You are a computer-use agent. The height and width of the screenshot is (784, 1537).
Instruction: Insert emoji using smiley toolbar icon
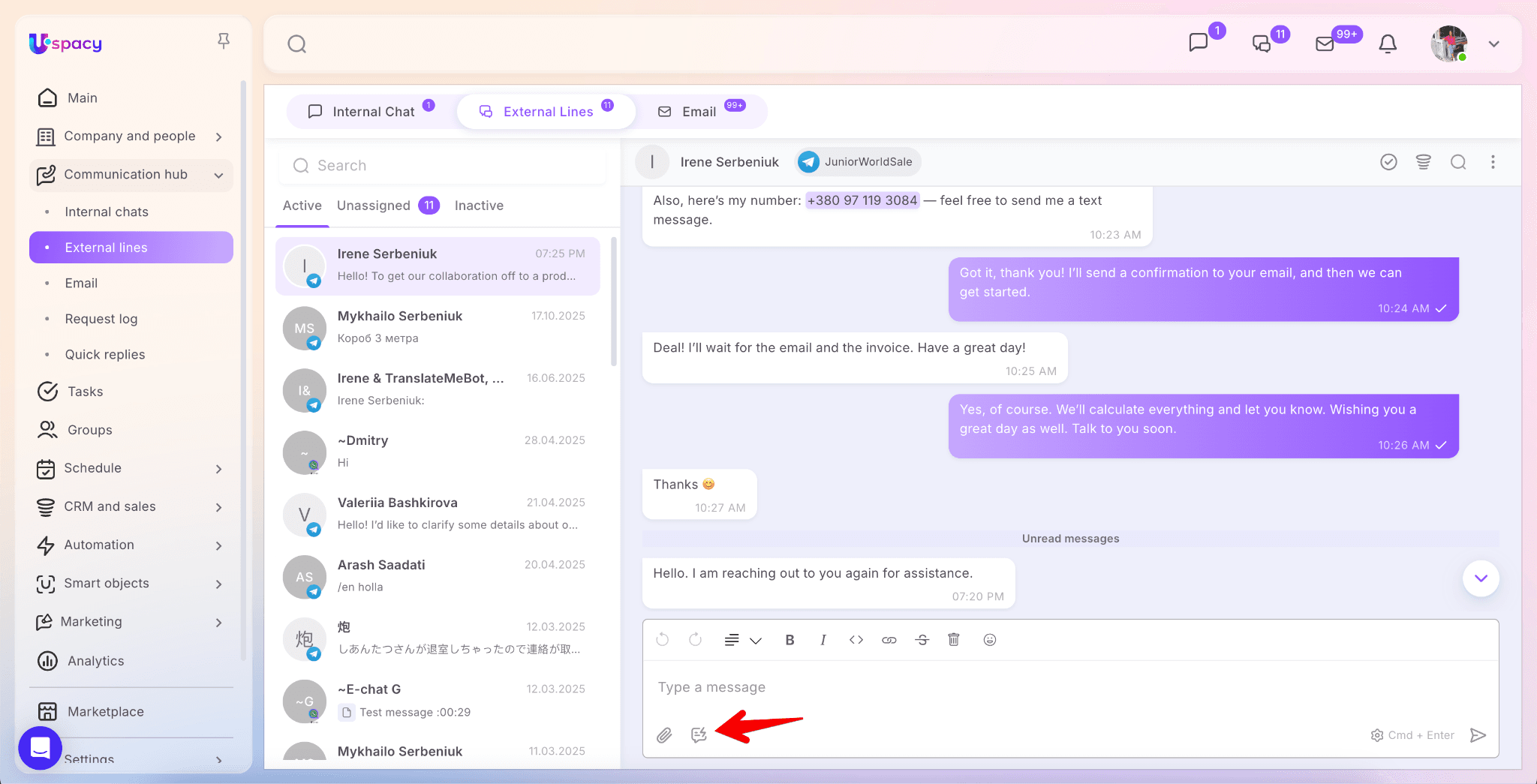click(990, 640)
